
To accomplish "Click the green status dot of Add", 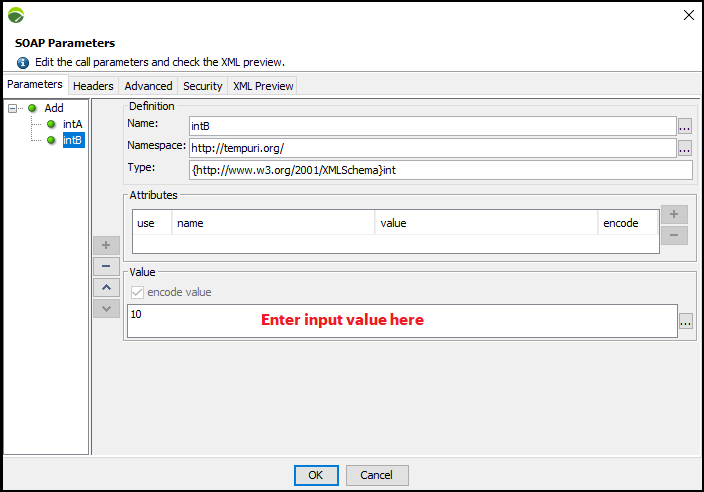I will pos(32,108).
